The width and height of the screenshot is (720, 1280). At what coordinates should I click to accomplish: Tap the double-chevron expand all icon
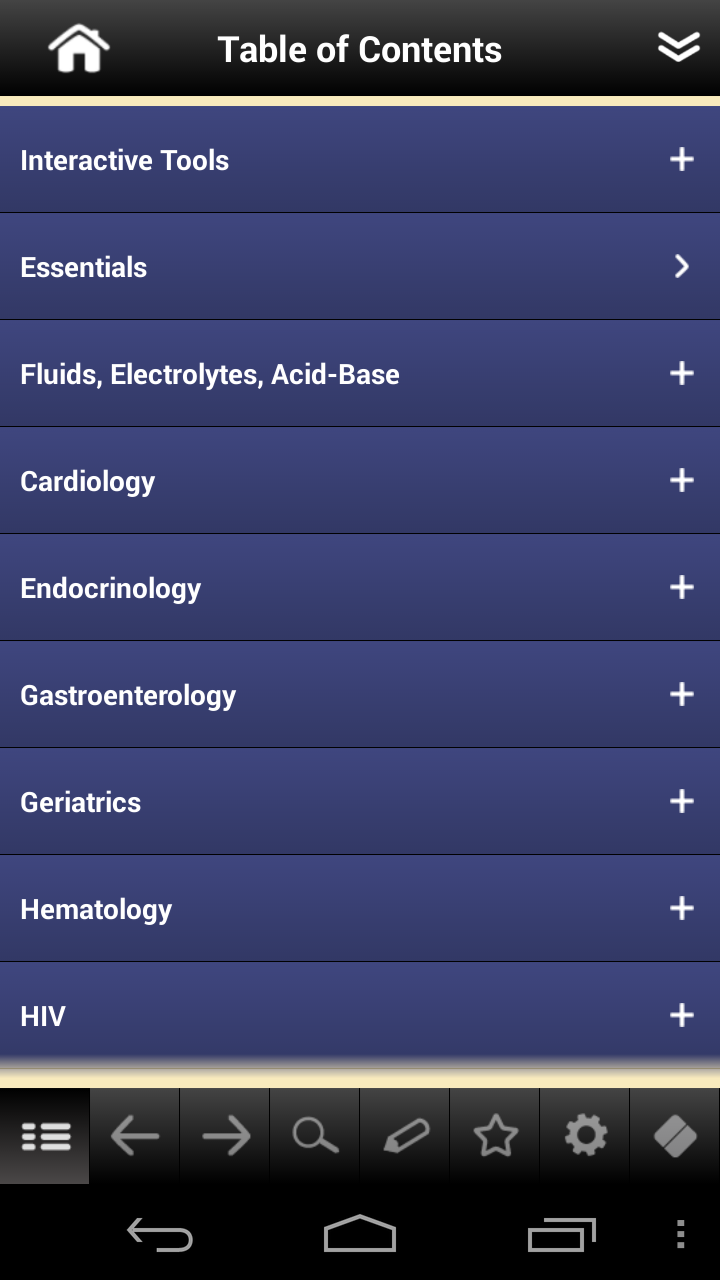pos(678,46)
